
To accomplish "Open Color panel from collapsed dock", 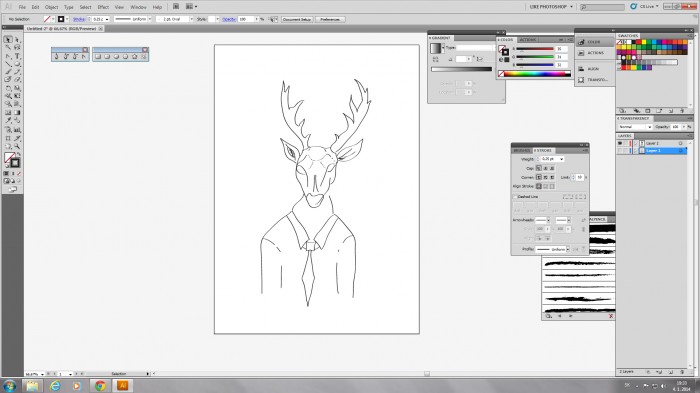I will [594, 42].
